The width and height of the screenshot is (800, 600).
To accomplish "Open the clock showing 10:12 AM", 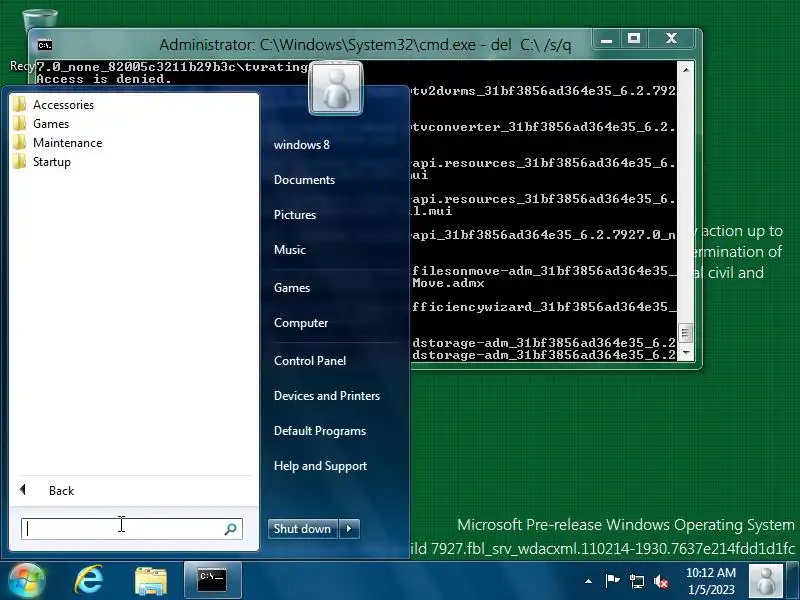I will click(x=711, y=581).
